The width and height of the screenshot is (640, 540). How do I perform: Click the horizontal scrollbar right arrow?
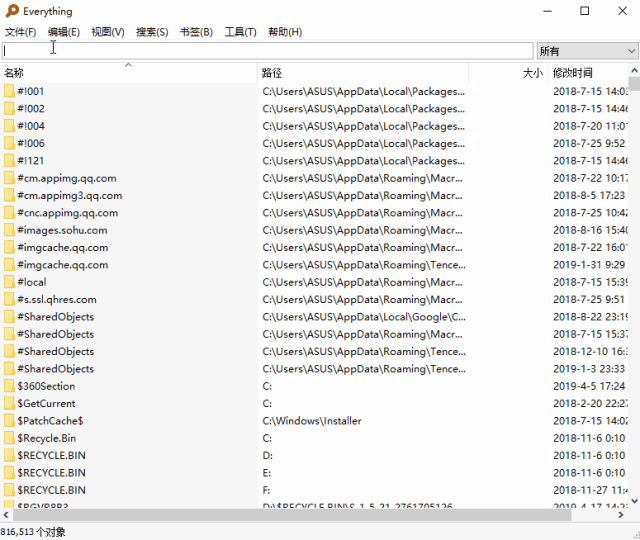tap(621, 515)
